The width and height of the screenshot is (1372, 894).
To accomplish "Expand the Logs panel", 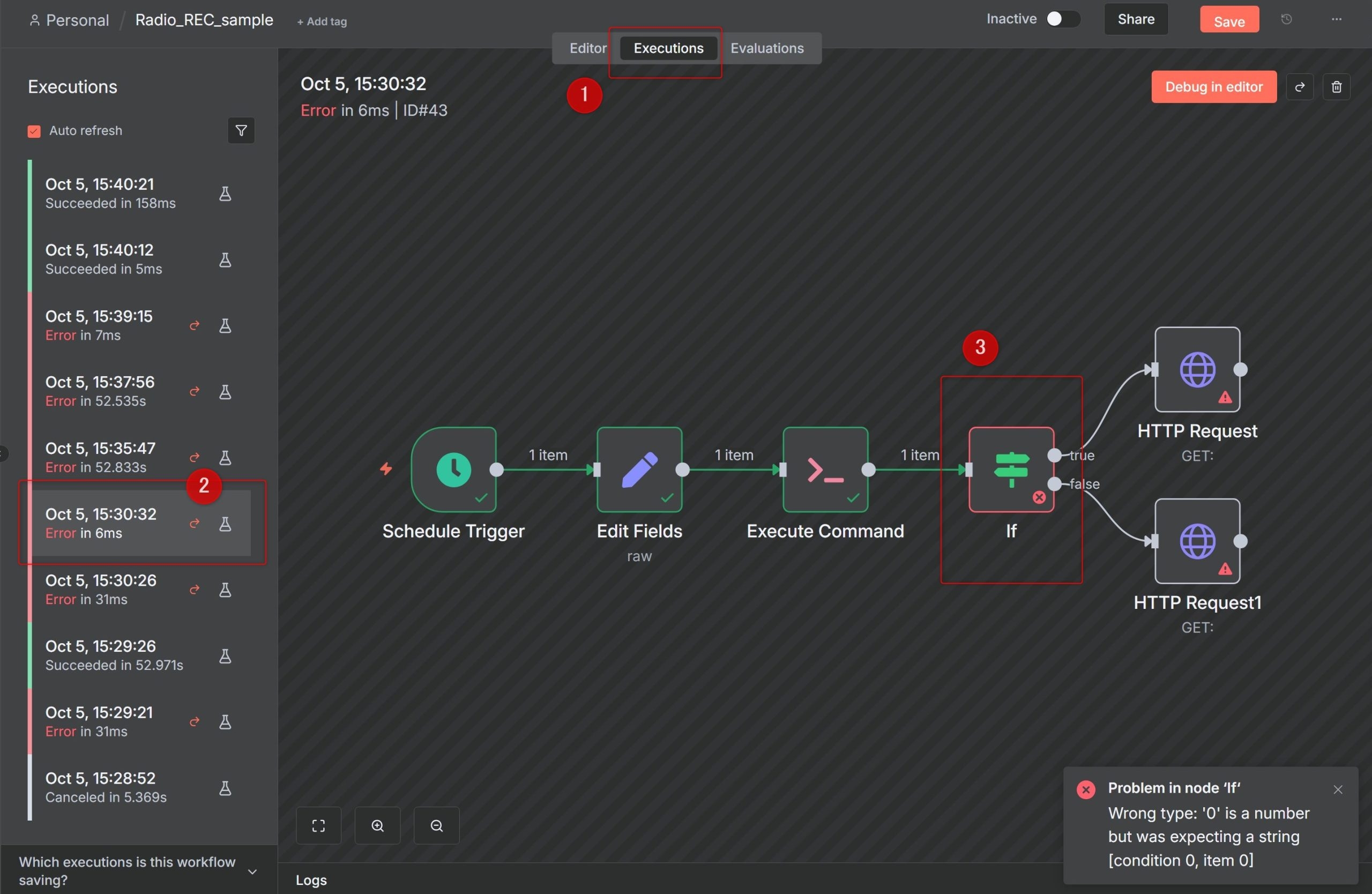I will (311, 880).
